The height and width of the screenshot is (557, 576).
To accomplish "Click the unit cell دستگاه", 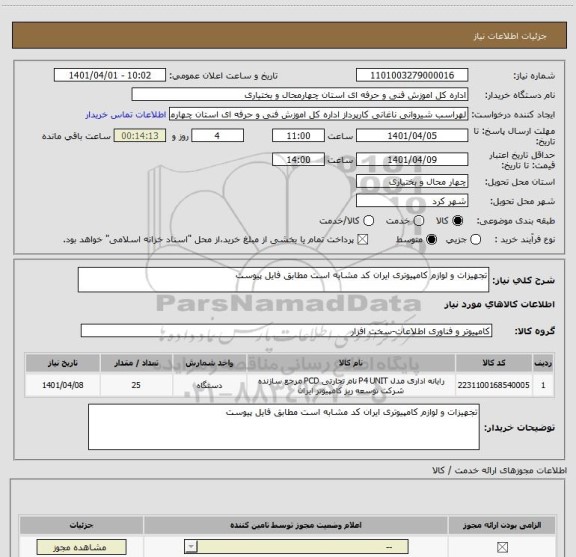I will tap(209, 385).
